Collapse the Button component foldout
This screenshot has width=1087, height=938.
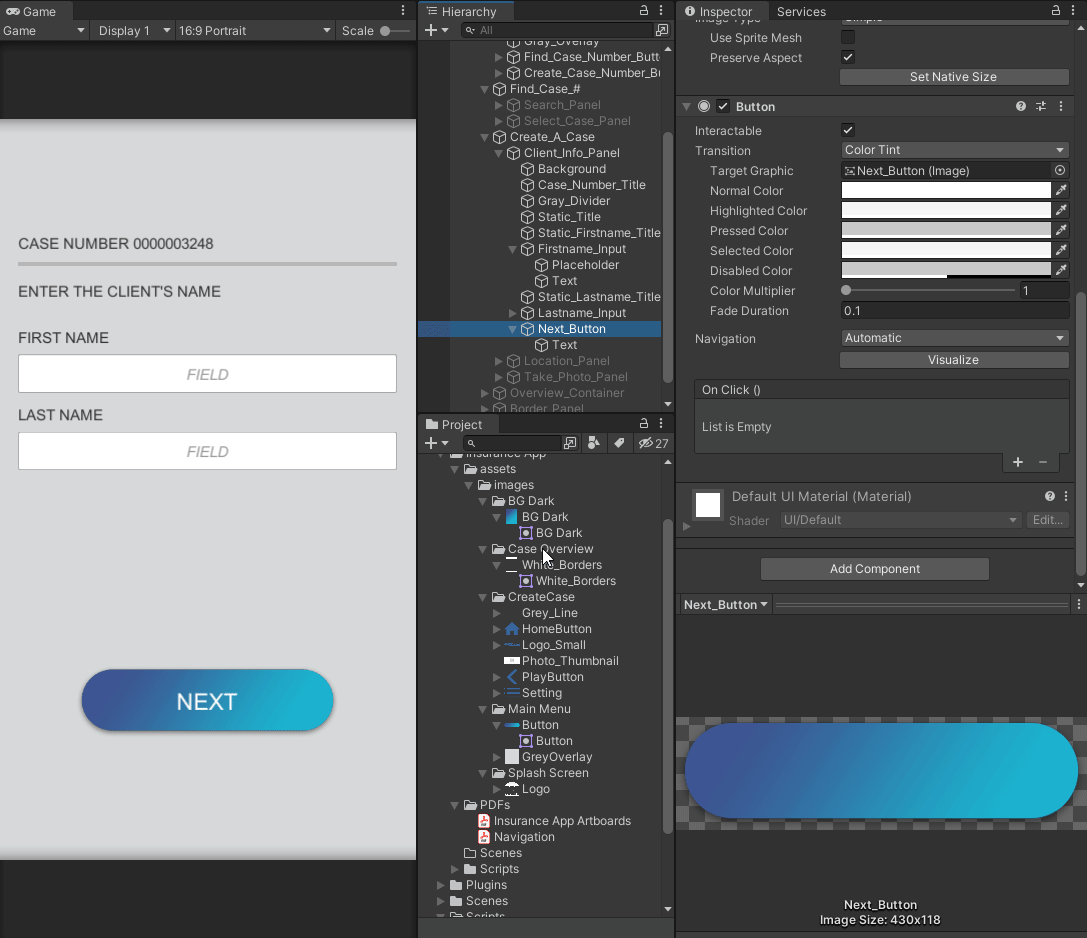(x=686, y=107)
